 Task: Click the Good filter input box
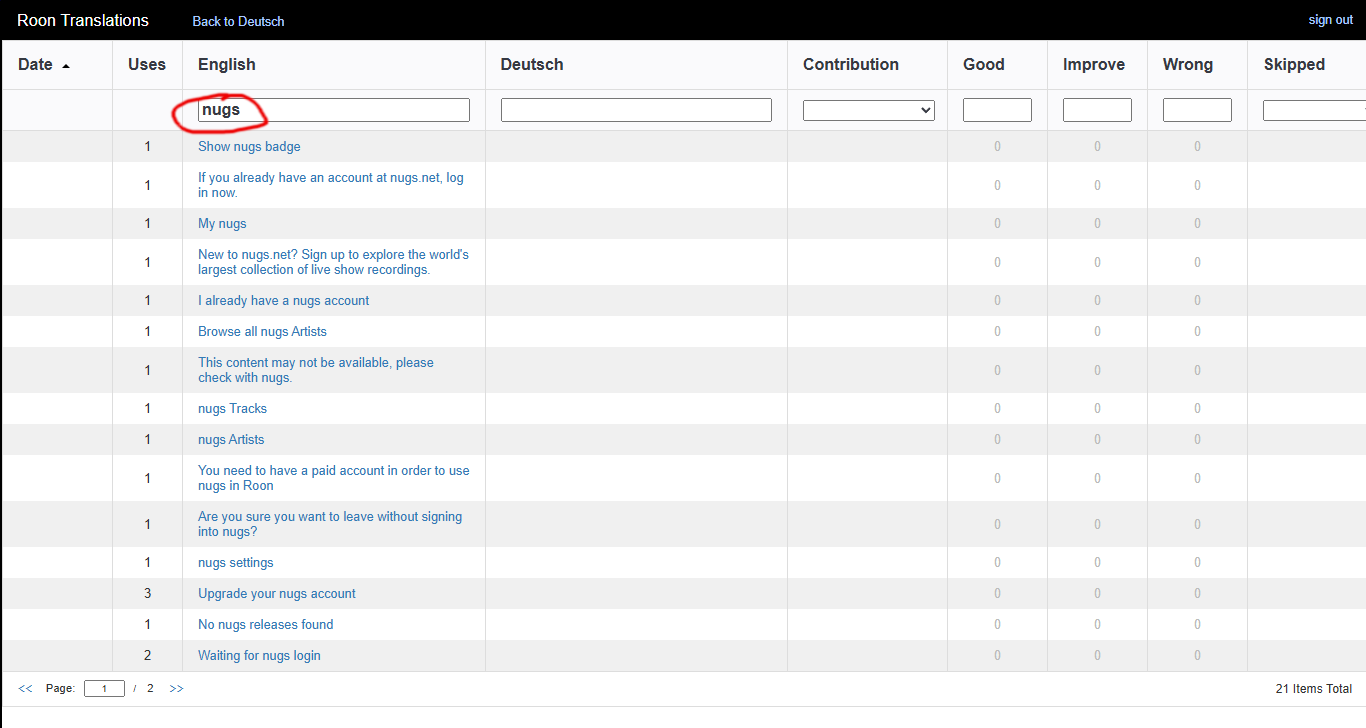pyautogui.click(x=997, y=110)
